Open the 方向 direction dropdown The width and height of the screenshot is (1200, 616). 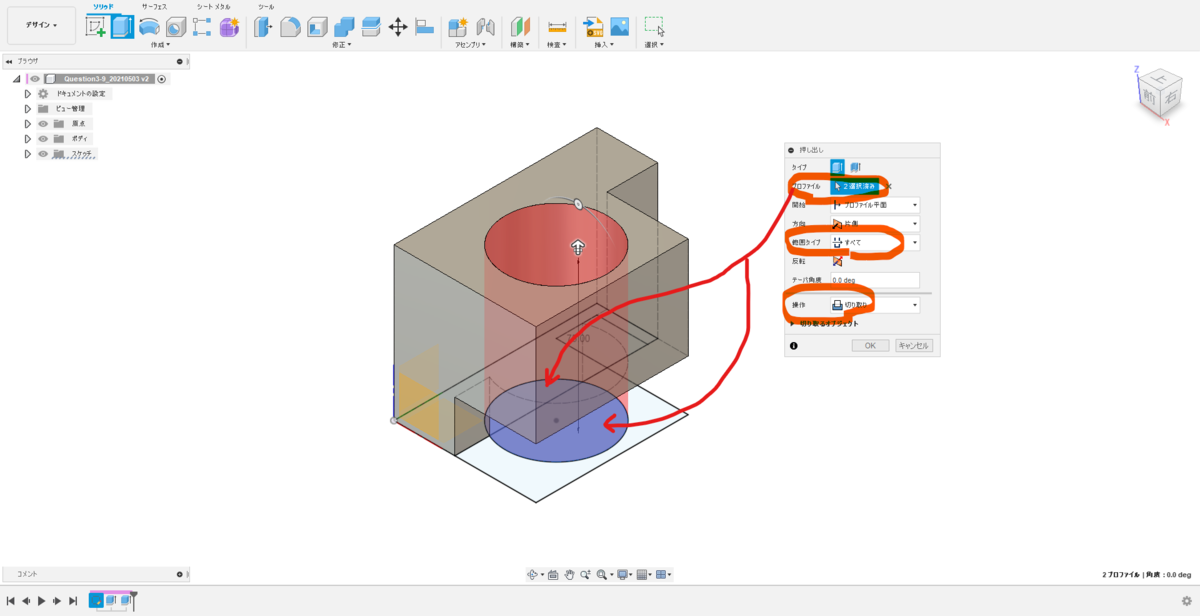point(875,224)
